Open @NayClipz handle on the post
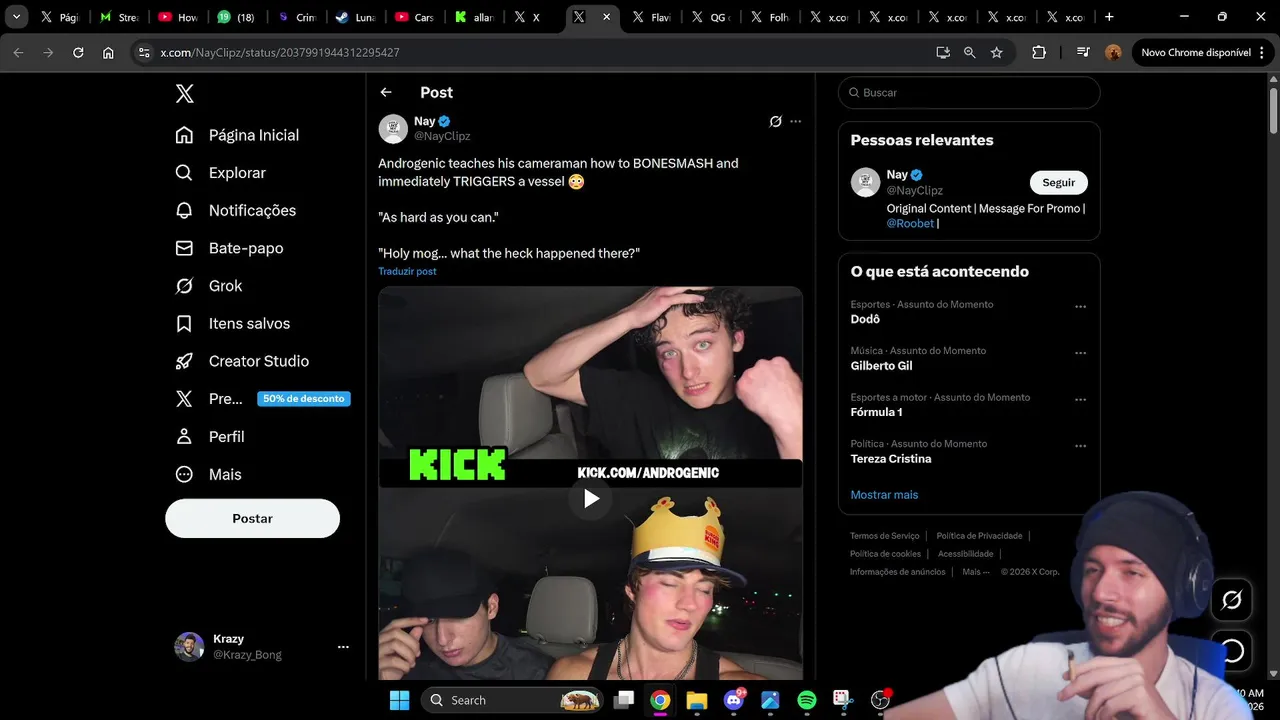The image size is (1280, 720). [442, 136]
